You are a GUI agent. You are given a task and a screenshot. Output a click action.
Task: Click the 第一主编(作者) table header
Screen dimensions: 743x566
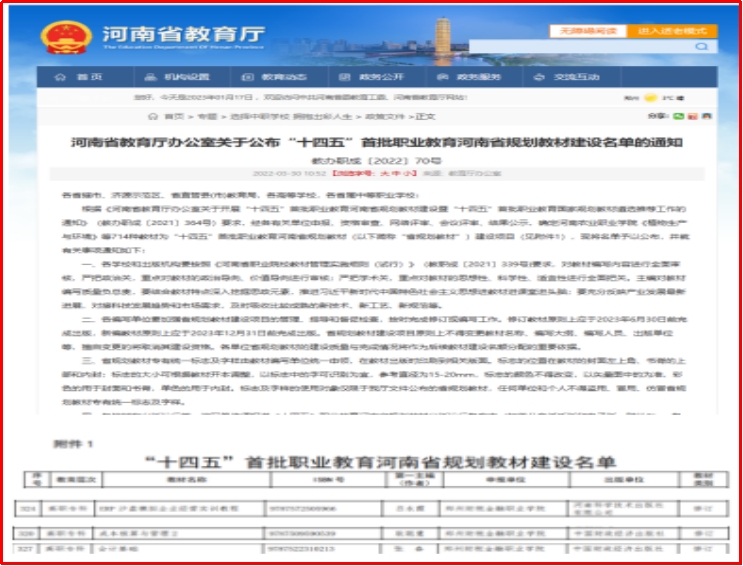click(x=415, y=480)
